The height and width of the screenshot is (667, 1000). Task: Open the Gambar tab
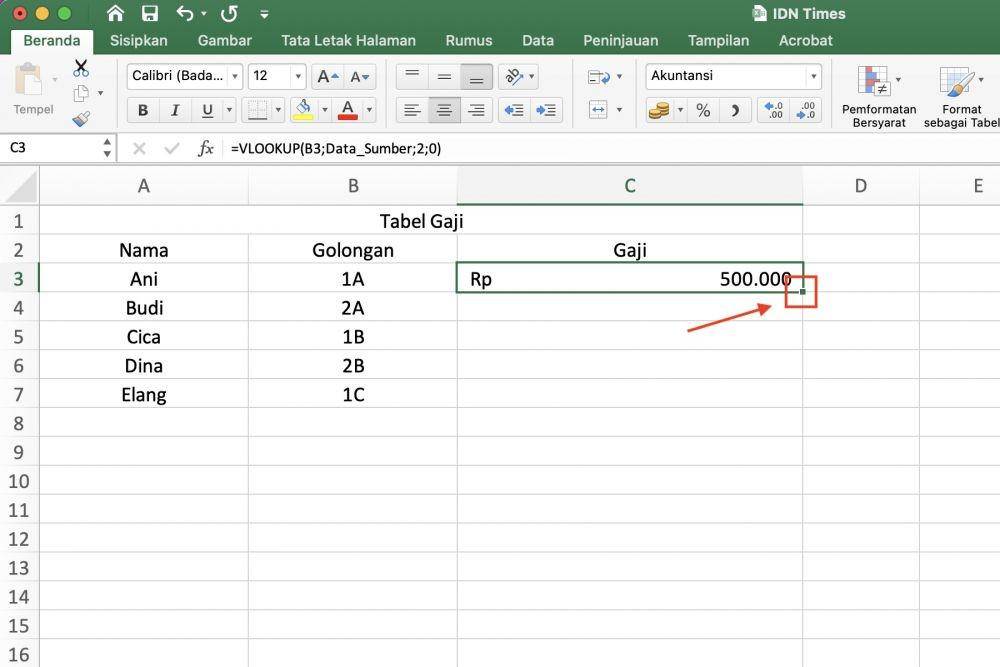coord(224,41)
